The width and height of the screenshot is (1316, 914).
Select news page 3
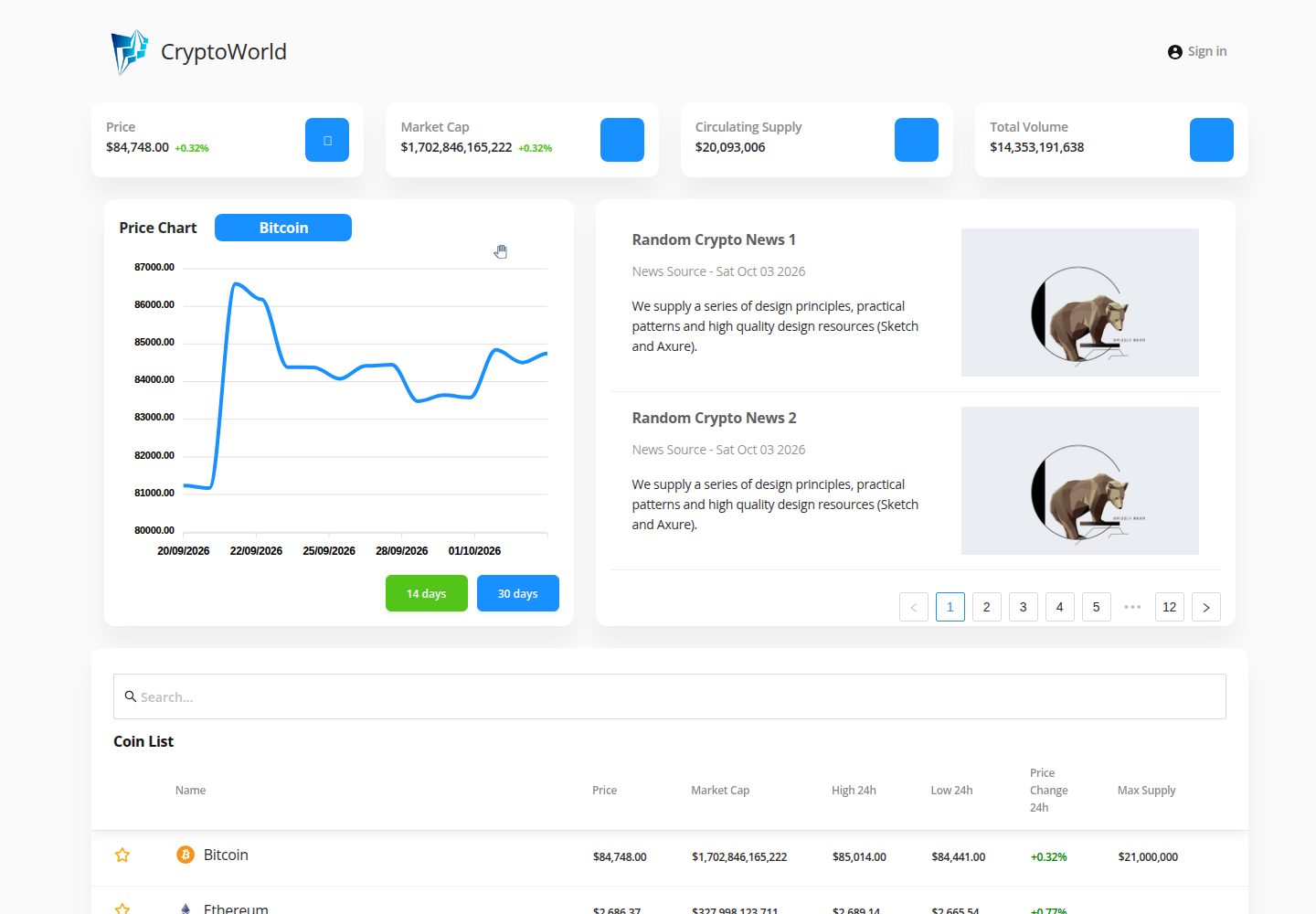1024,607
